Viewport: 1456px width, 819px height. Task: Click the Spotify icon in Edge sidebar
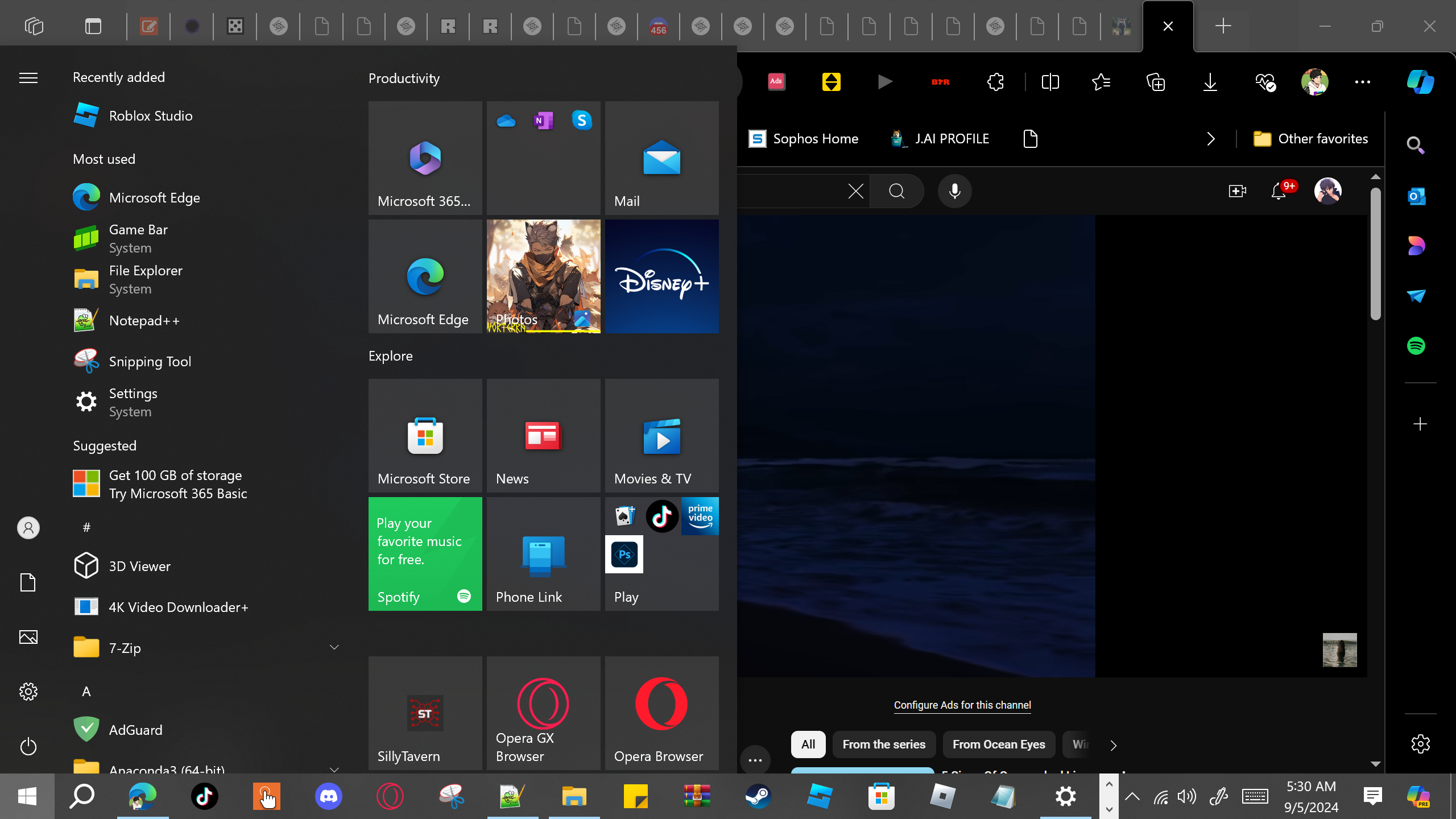click(1416, 346)
